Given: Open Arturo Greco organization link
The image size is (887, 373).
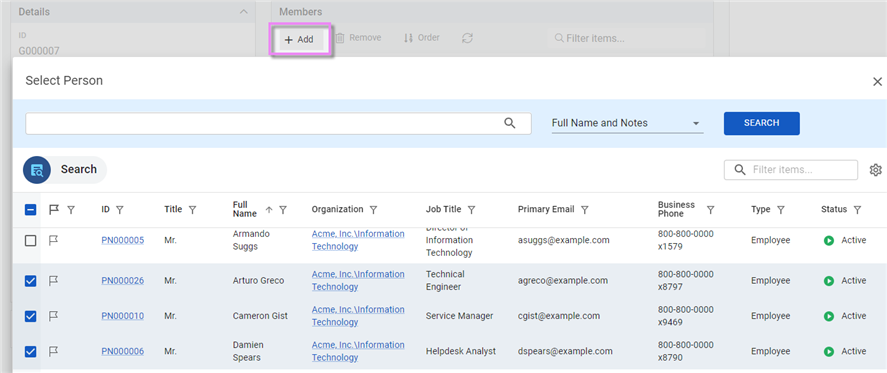Looking at the screenshot, I should [x=358, y=280].
